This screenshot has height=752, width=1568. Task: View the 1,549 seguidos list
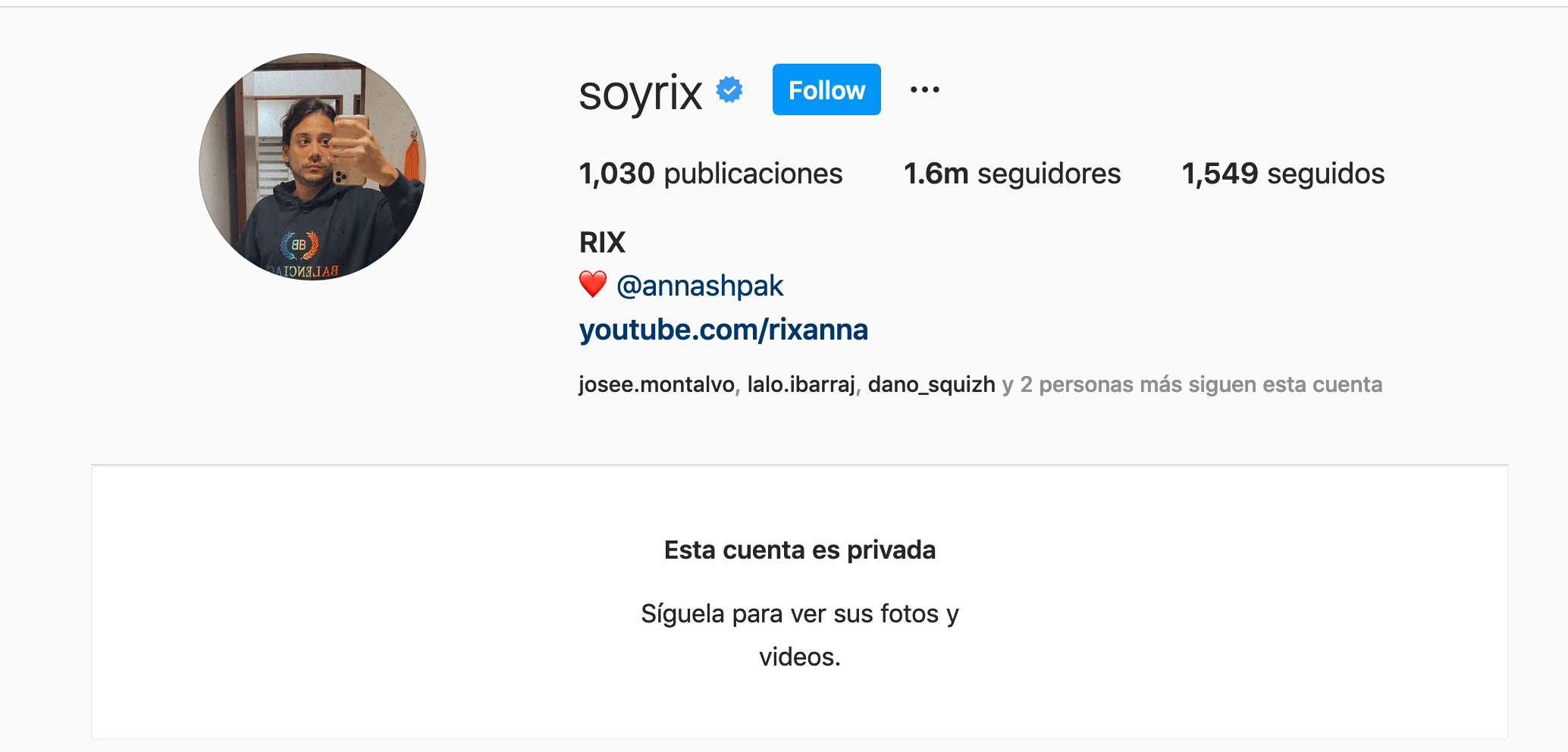[x=1283, y=174]
